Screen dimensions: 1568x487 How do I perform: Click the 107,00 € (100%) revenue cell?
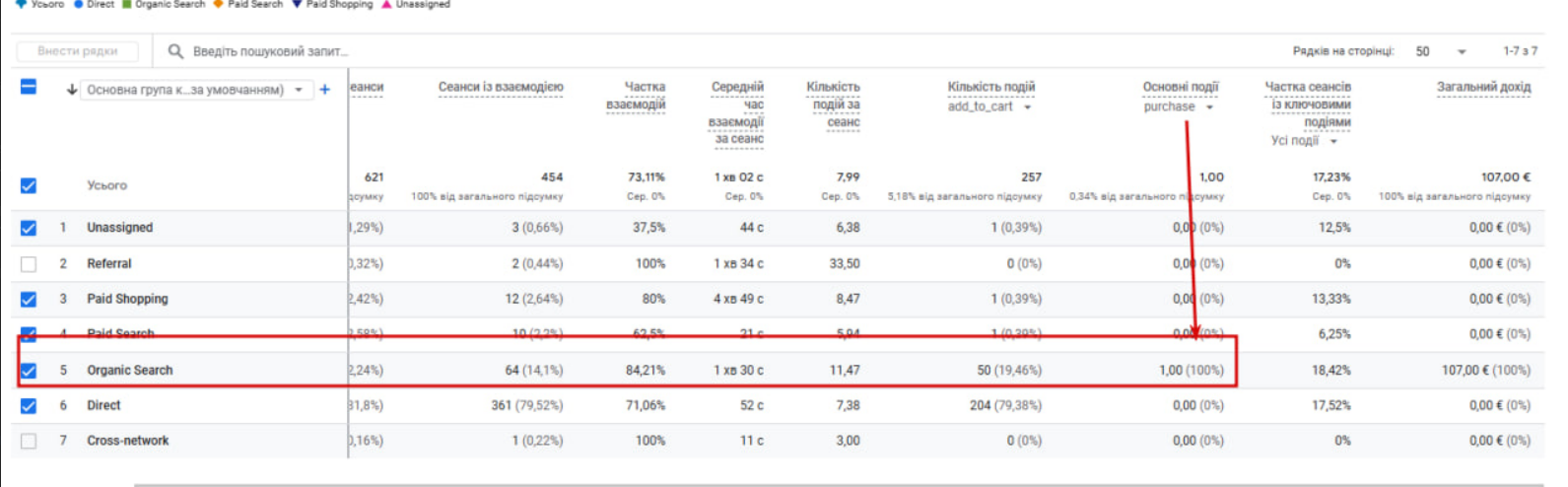coord(1486,371)
